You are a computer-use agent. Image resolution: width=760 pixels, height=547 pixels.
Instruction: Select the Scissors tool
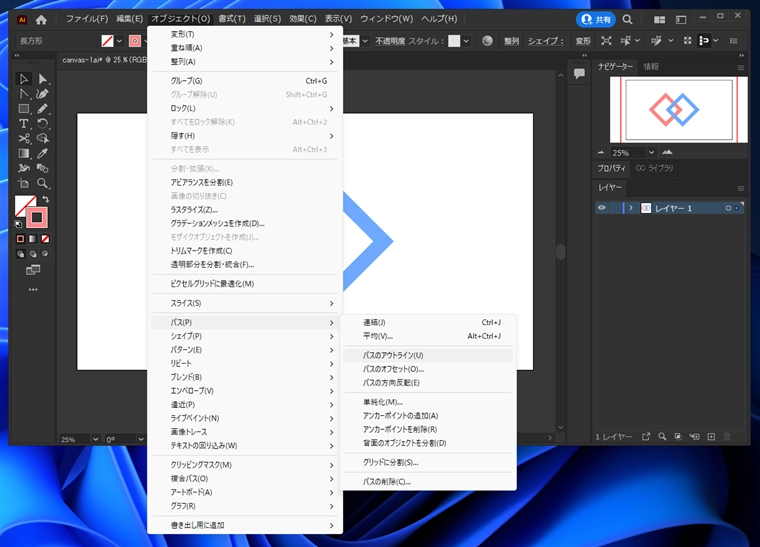23,139
